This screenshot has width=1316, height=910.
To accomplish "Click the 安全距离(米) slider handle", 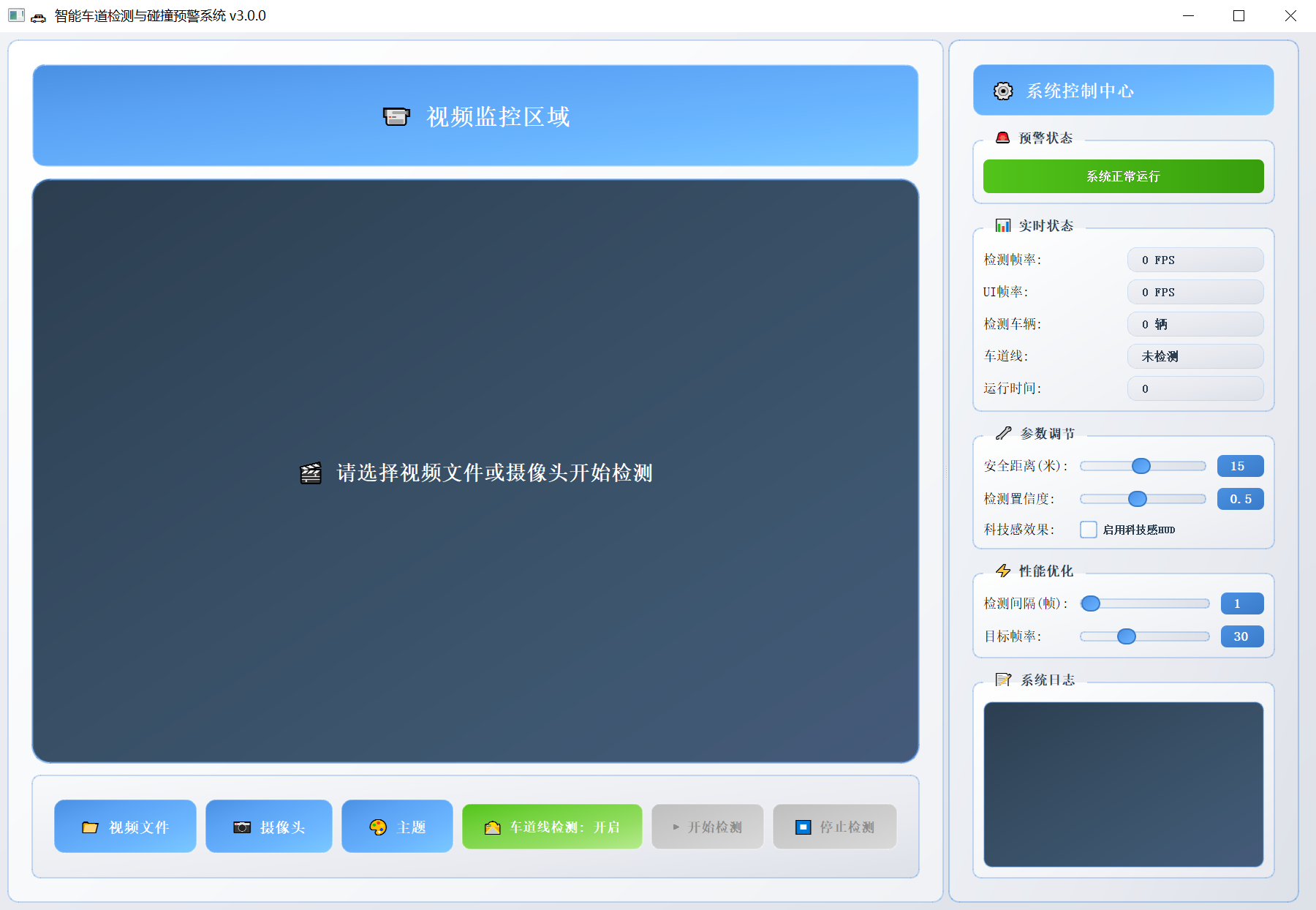I will (x=1141, y=466).
